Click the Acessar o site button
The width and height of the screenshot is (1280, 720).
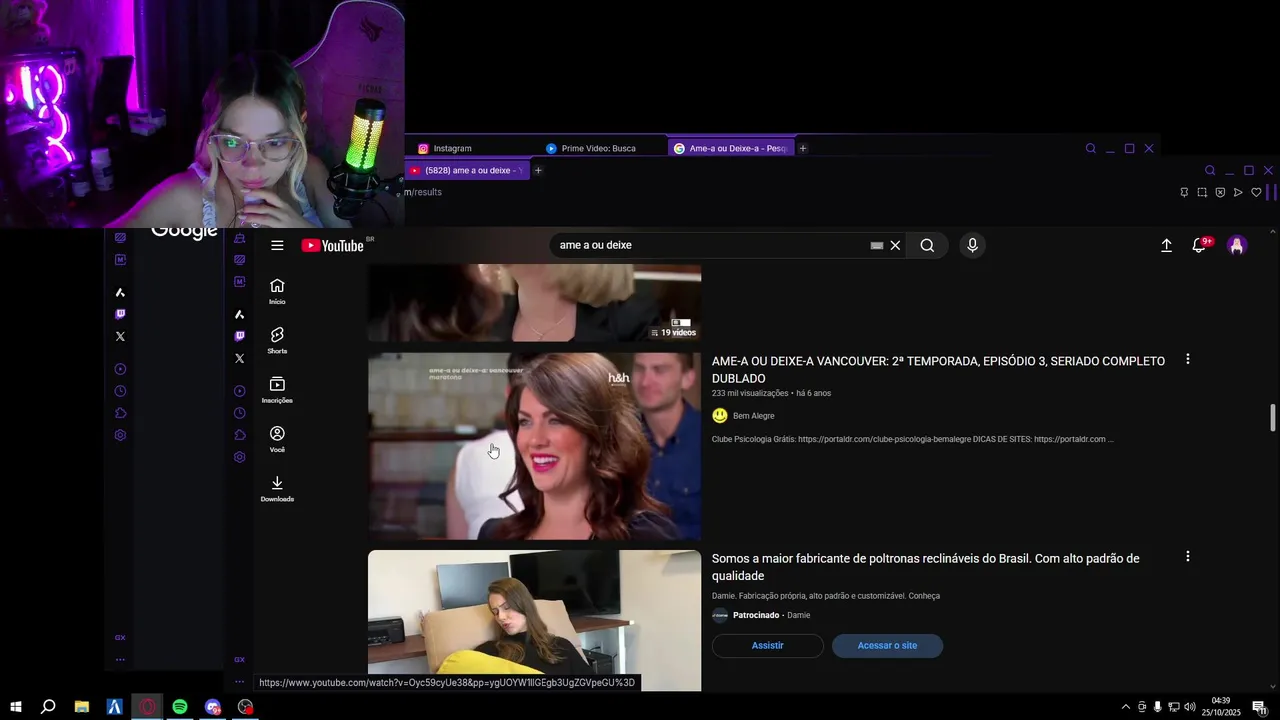pyautogui.click(x=887, y=645)
